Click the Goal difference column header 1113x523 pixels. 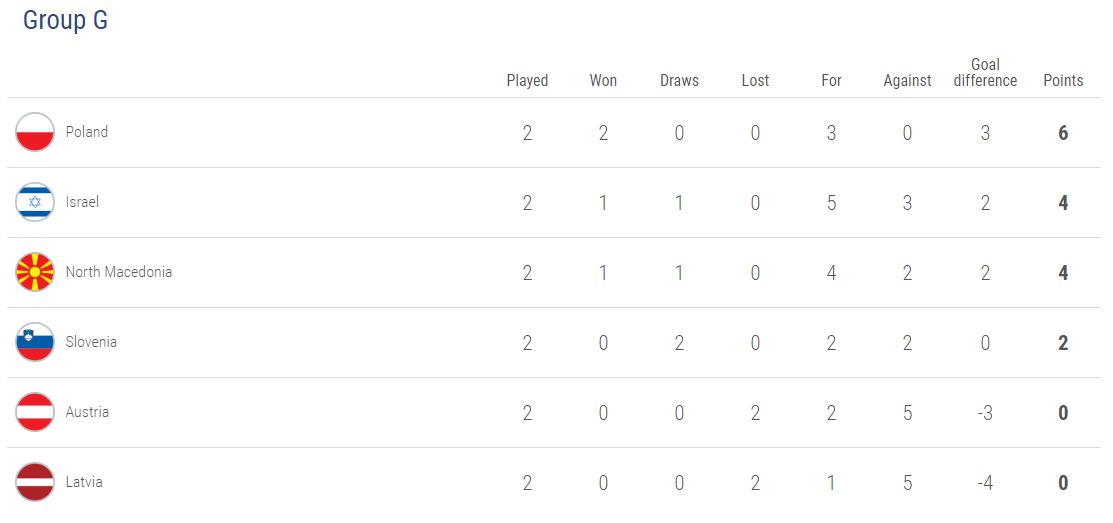coord(985,73)
